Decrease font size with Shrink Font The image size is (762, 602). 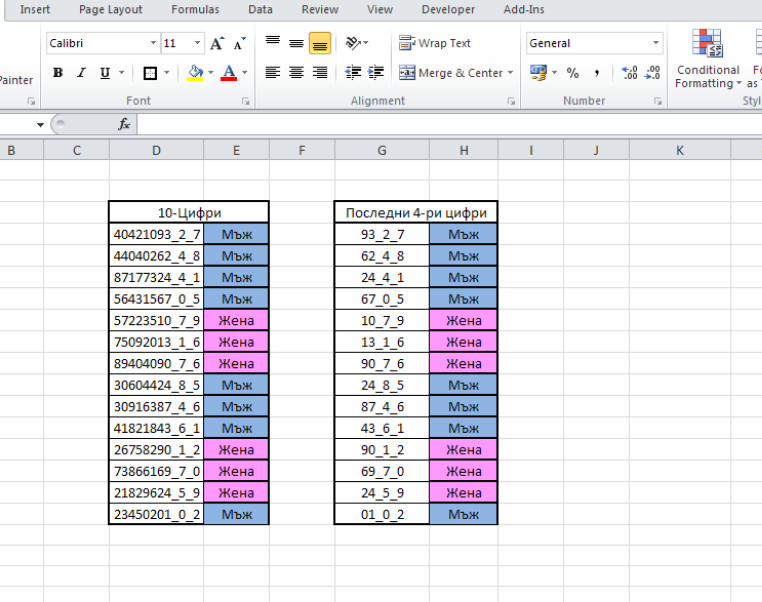240,43
